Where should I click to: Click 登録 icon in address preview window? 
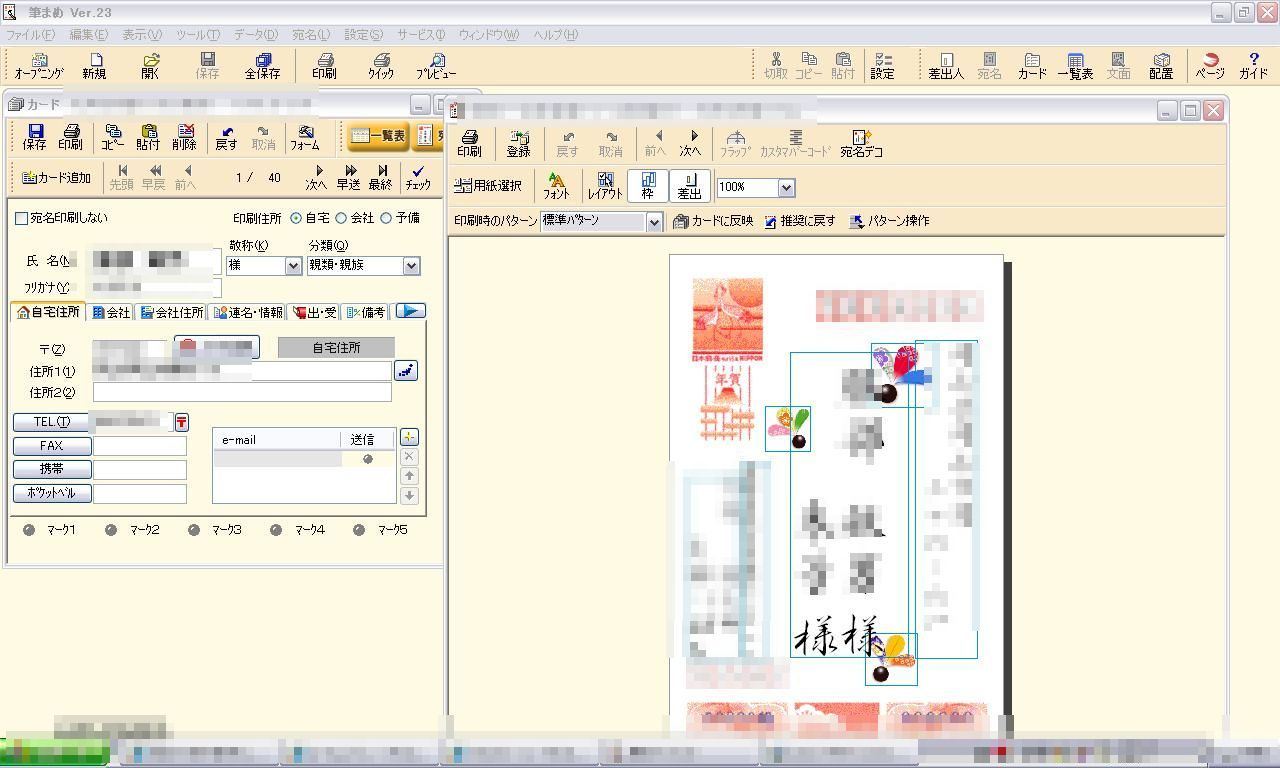[x=518, y=144]
